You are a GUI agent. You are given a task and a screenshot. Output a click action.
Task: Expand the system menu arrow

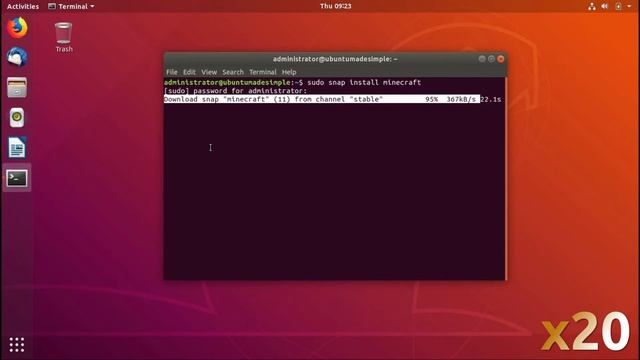[629, 6]
